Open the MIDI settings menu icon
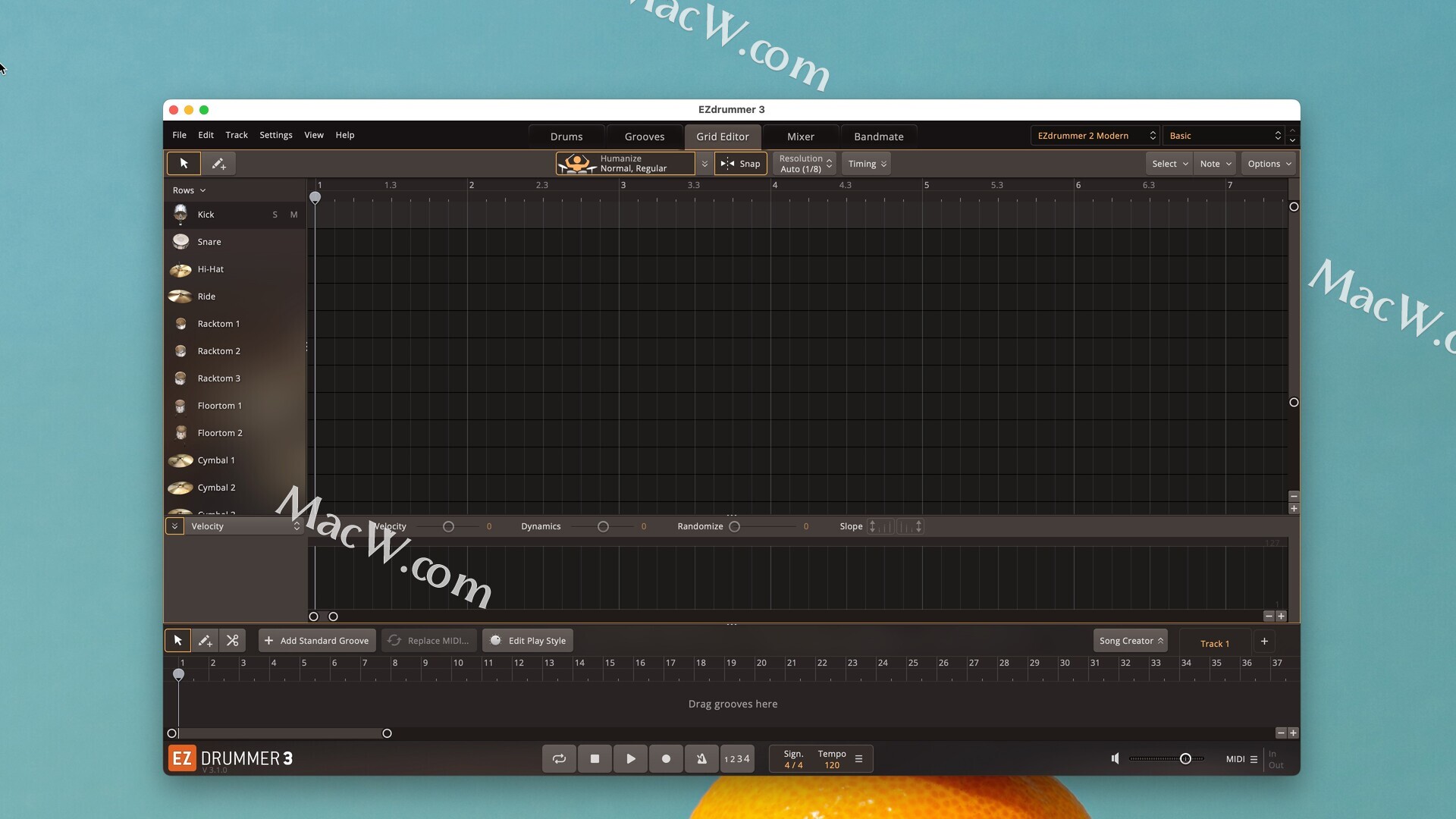Screen dimensions: 1456x819 [x=1254, y=759]
